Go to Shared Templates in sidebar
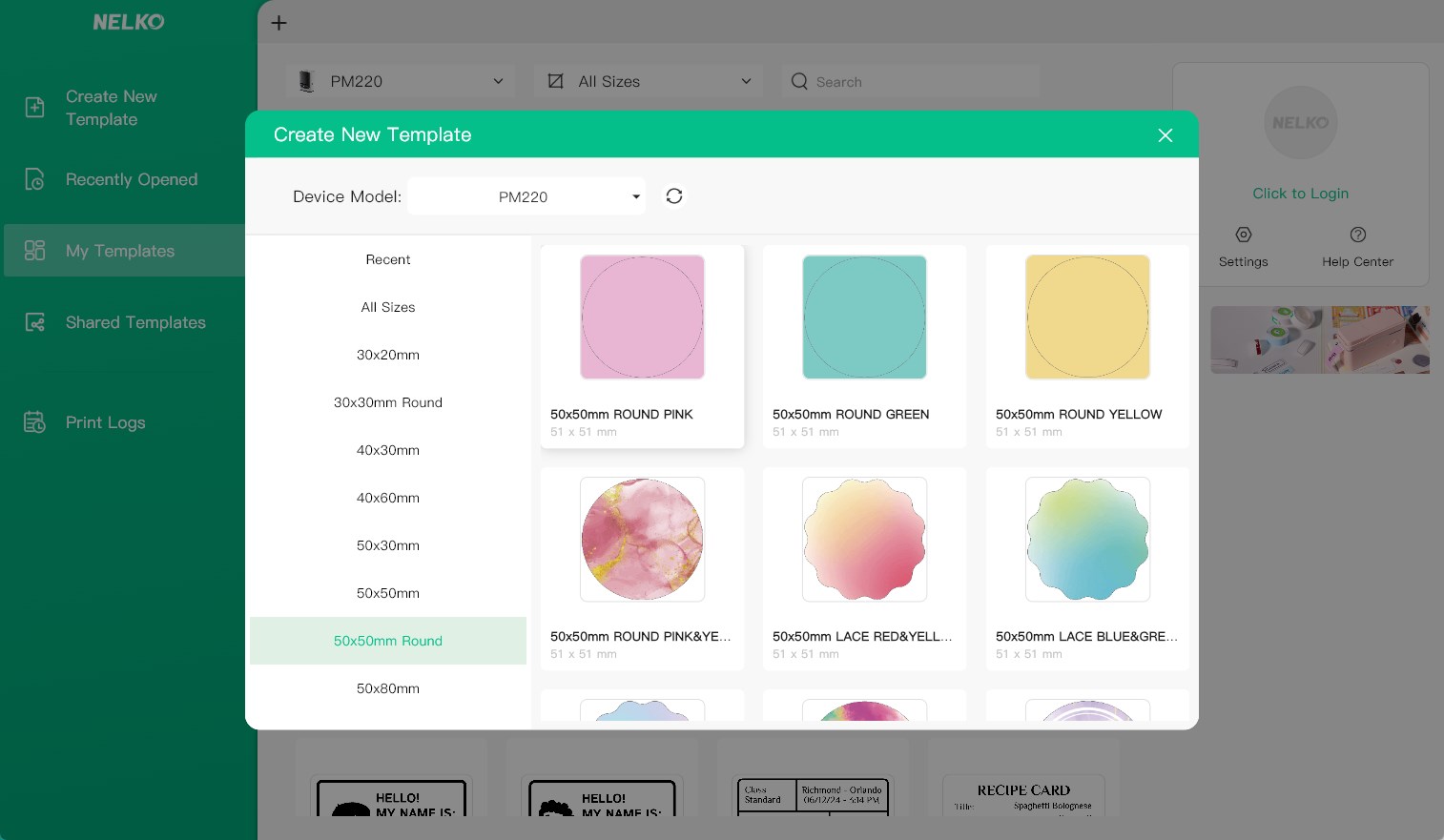 click(x=135, y=322)
